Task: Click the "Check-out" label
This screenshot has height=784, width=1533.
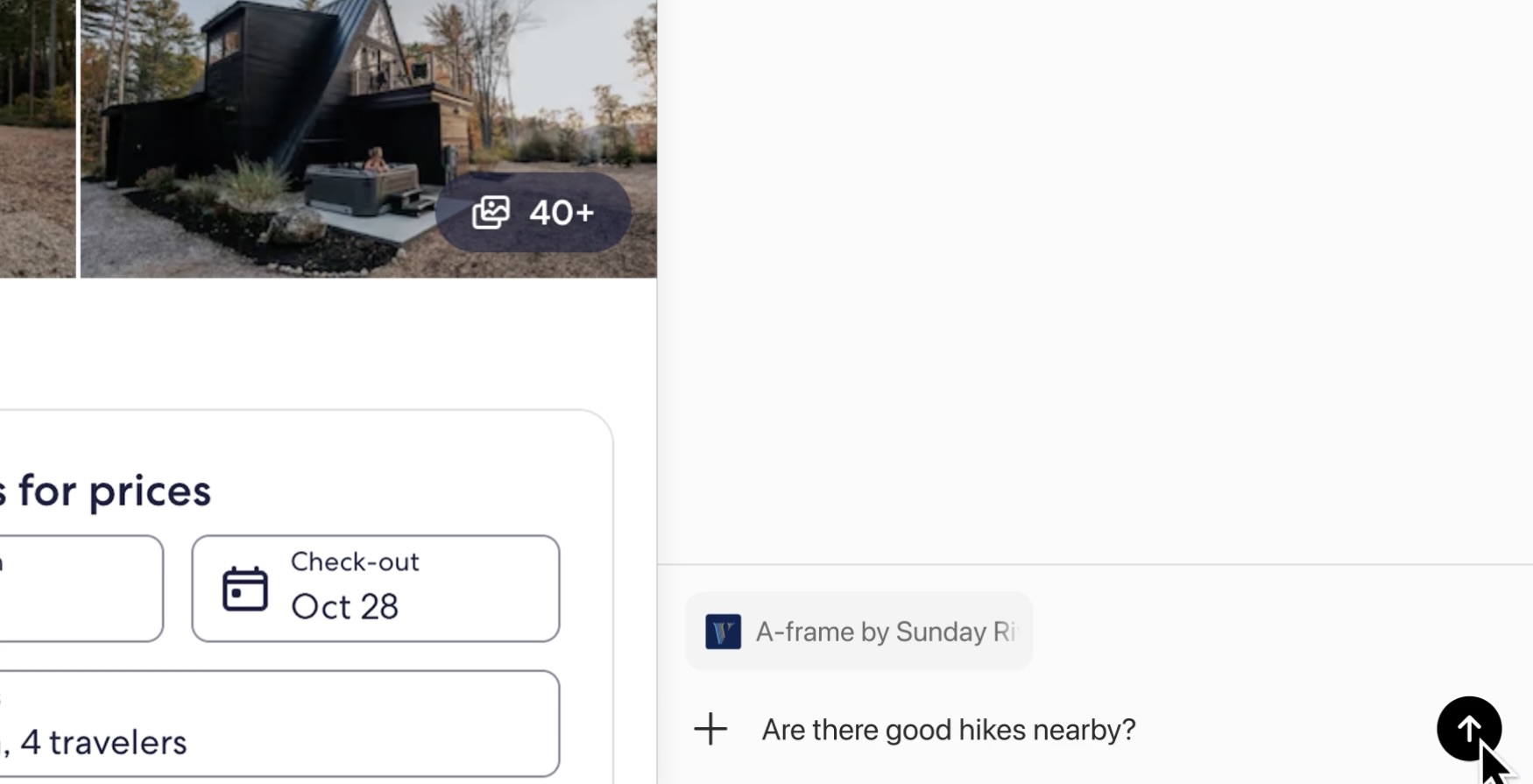Action: [x=355, y=562]
